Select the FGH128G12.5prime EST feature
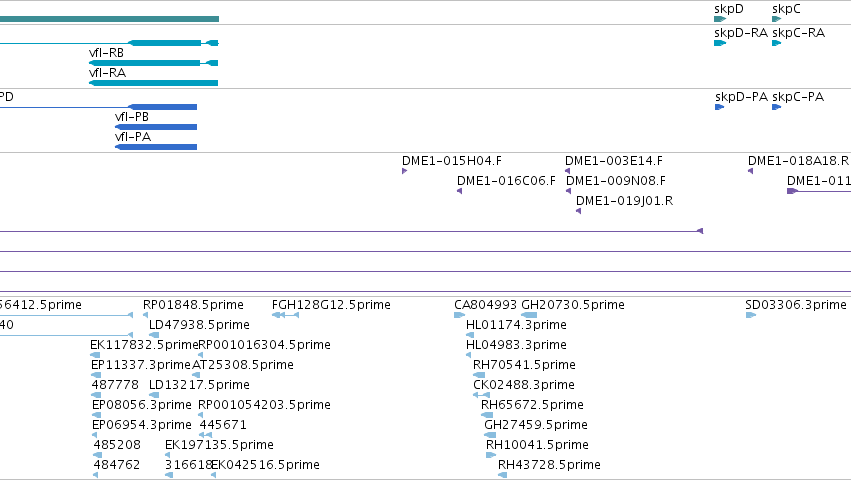 tap(285, 315)
